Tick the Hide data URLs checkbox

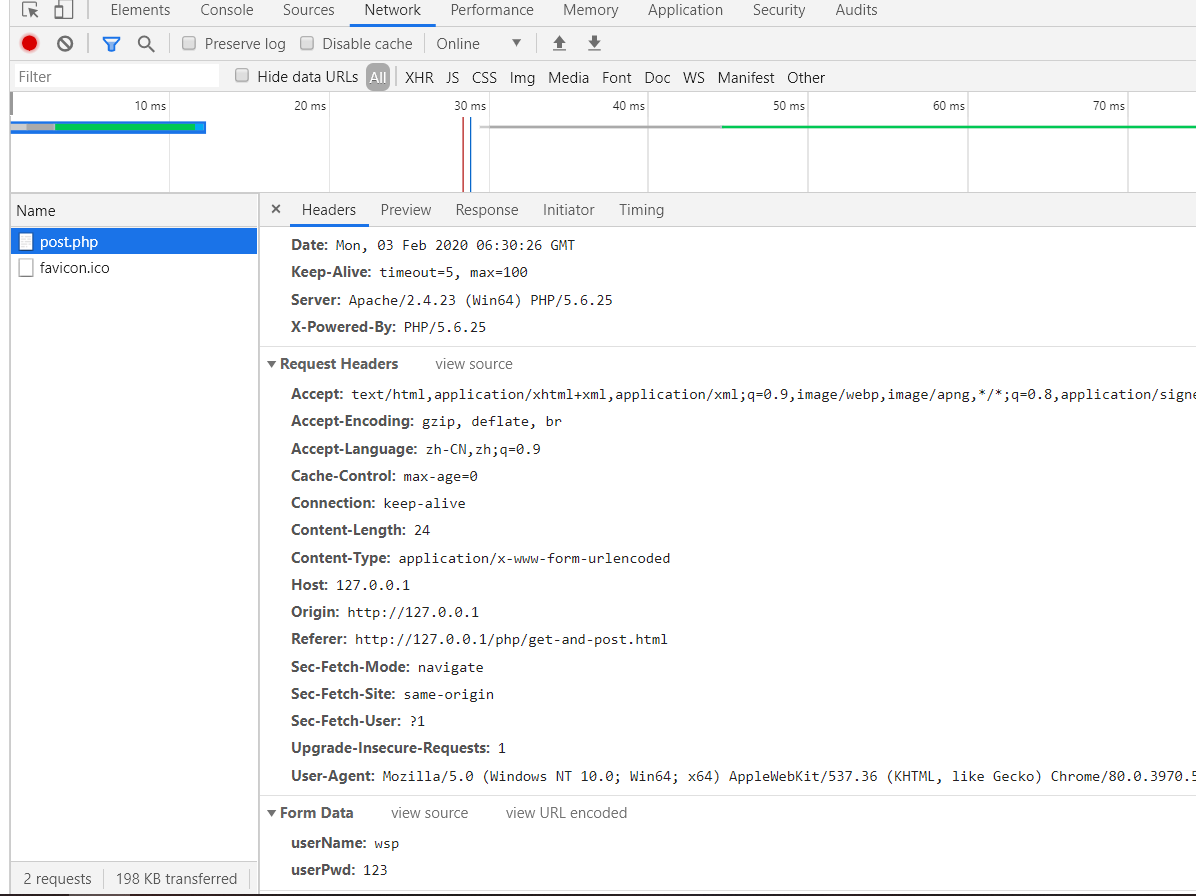(242, 75)
